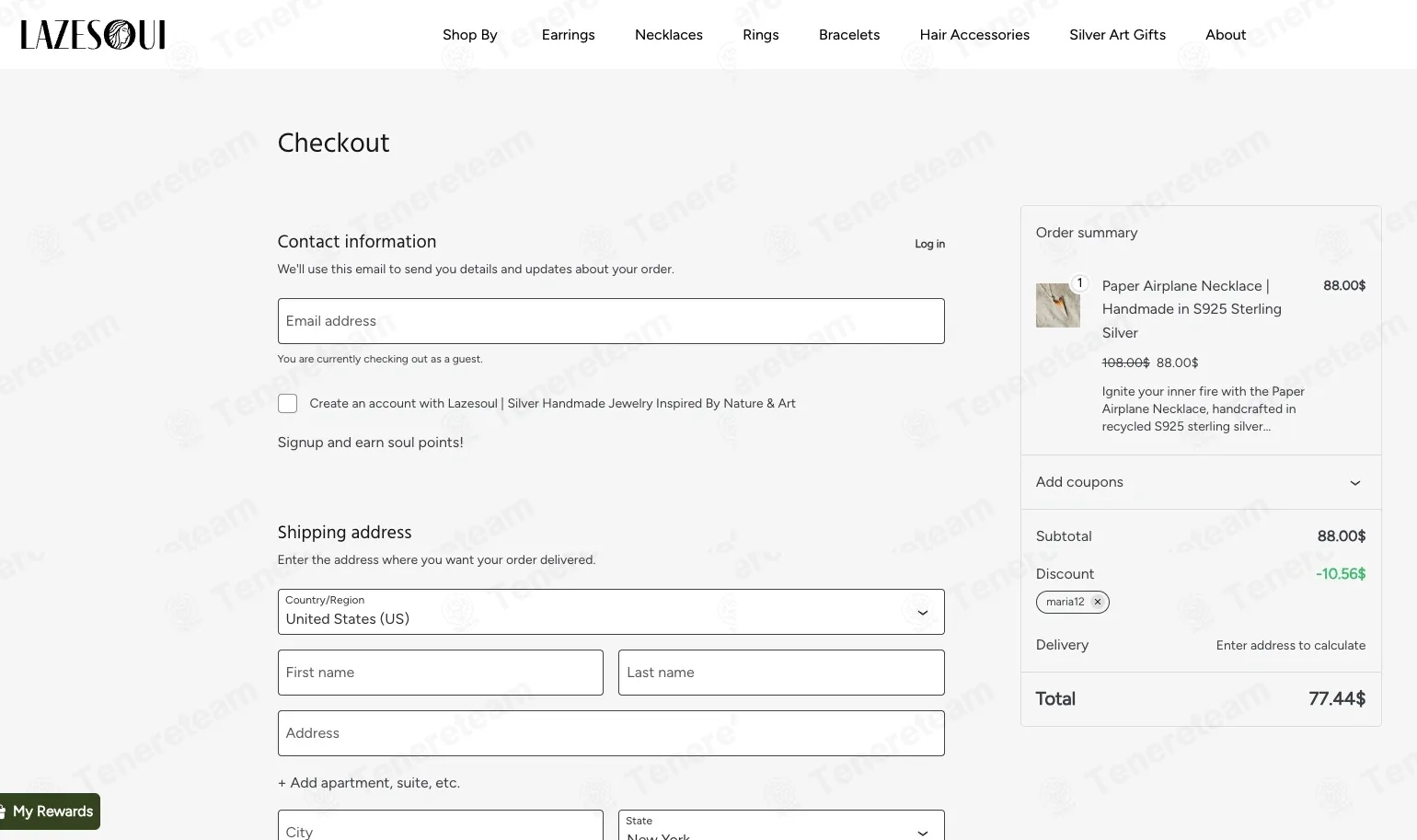Click Add apartment, suite, etc. link

[x=369, y=783]
